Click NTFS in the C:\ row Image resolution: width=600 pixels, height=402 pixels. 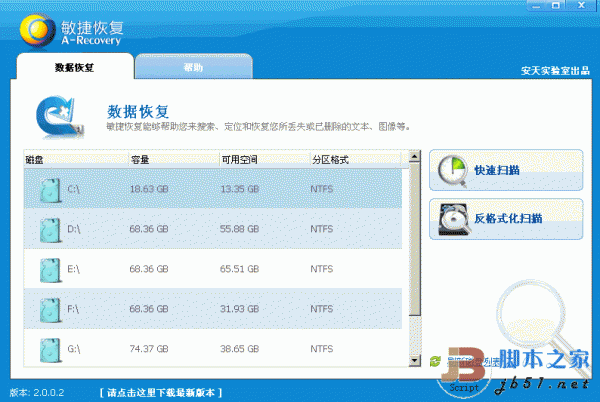(321, 189)
